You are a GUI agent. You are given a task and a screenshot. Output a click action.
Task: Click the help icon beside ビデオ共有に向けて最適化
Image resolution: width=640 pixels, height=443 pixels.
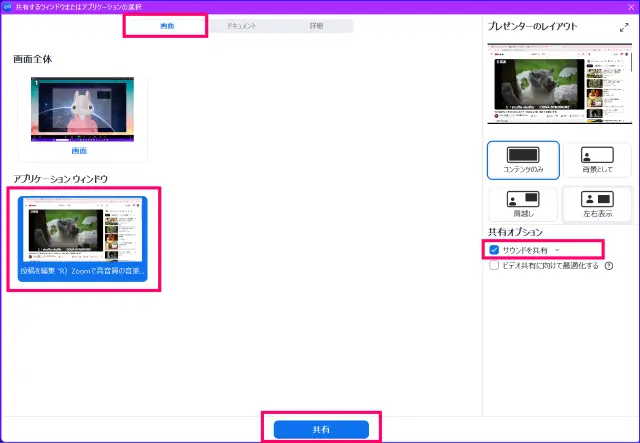click(609, 266)
